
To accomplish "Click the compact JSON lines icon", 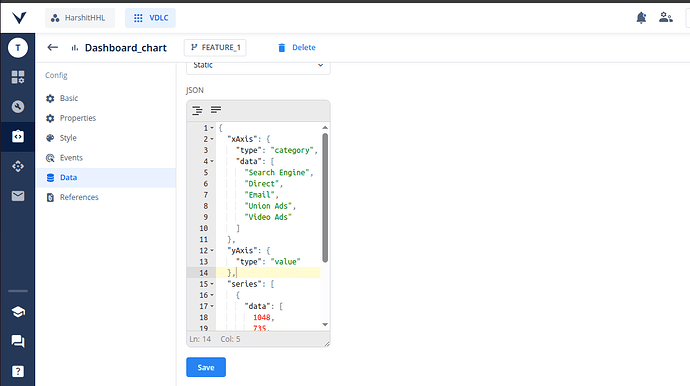I will tap(216, 110).
